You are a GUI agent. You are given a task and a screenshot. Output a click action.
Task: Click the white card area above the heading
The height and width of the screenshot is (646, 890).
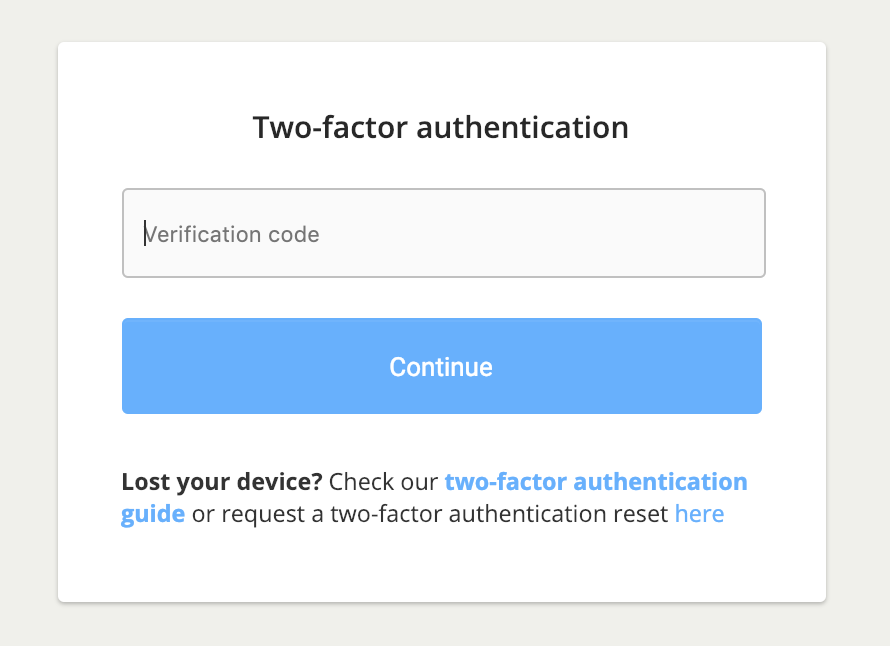(x=442, y=74)
